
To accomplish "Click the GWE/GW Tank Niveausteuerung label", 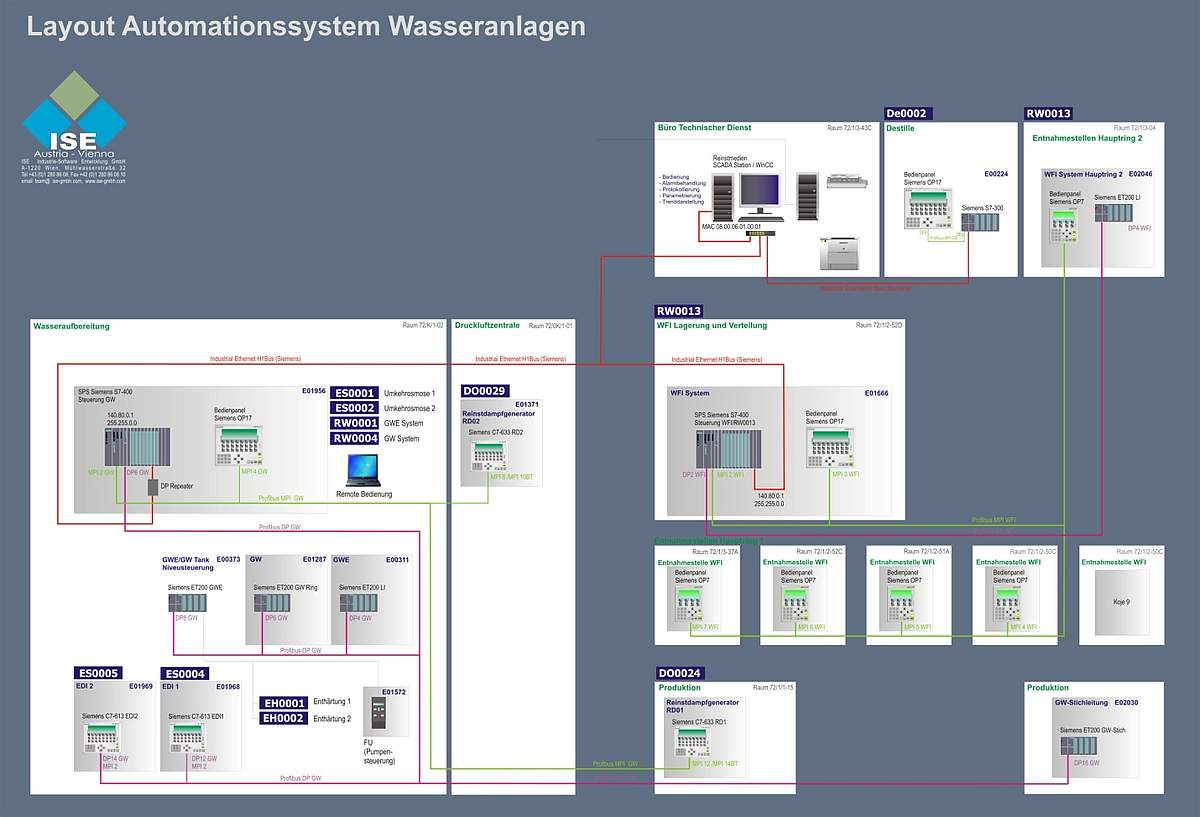I will (187, 564).
